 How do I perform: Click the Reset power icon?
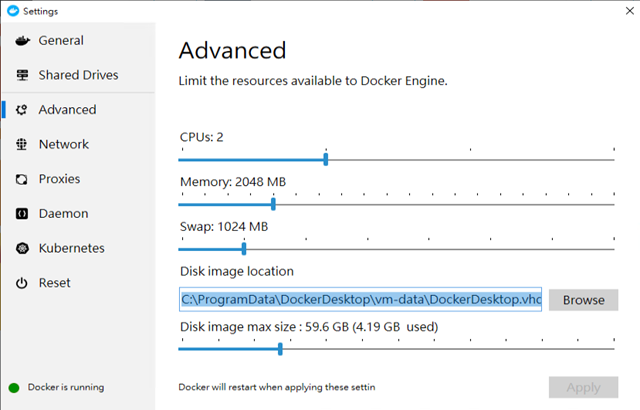(22, 283)
